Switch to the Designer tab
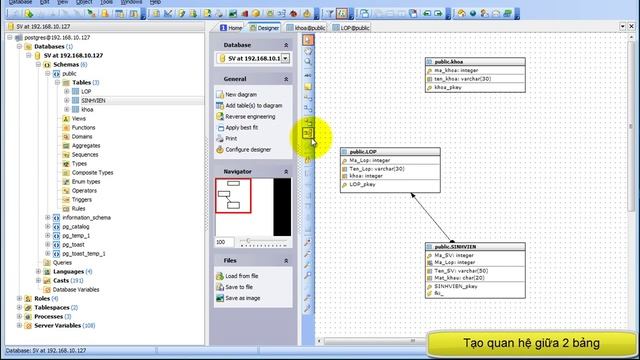Viewport: 640px width, 360px height. point(264,28)
